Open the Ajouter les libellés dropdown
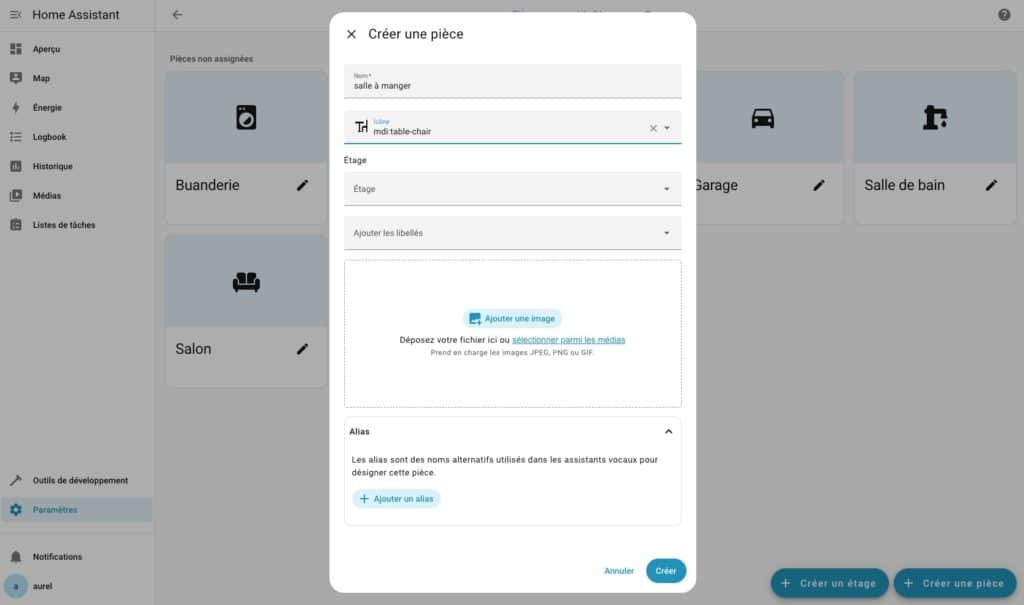1024x605 pixels. (x=513, y=233)
